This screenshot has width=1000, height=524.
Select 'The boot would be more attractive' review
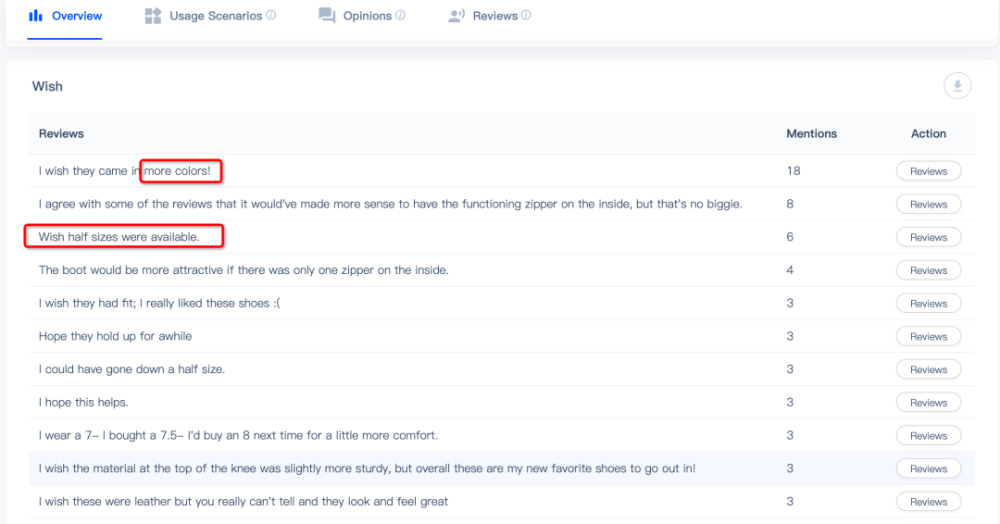(244, 270)
